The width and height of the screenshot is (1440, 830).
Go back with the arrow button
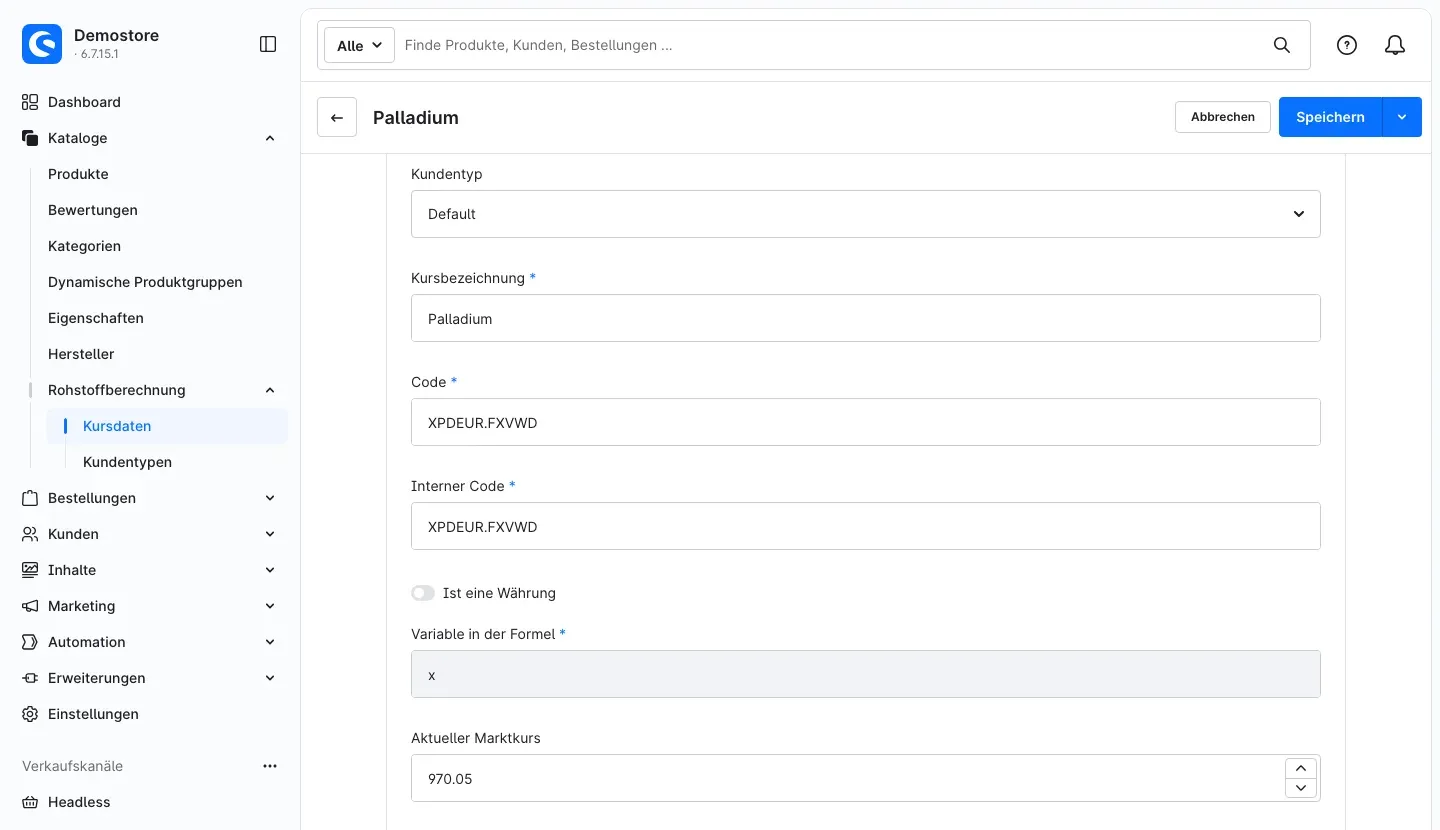pos(337,117)
